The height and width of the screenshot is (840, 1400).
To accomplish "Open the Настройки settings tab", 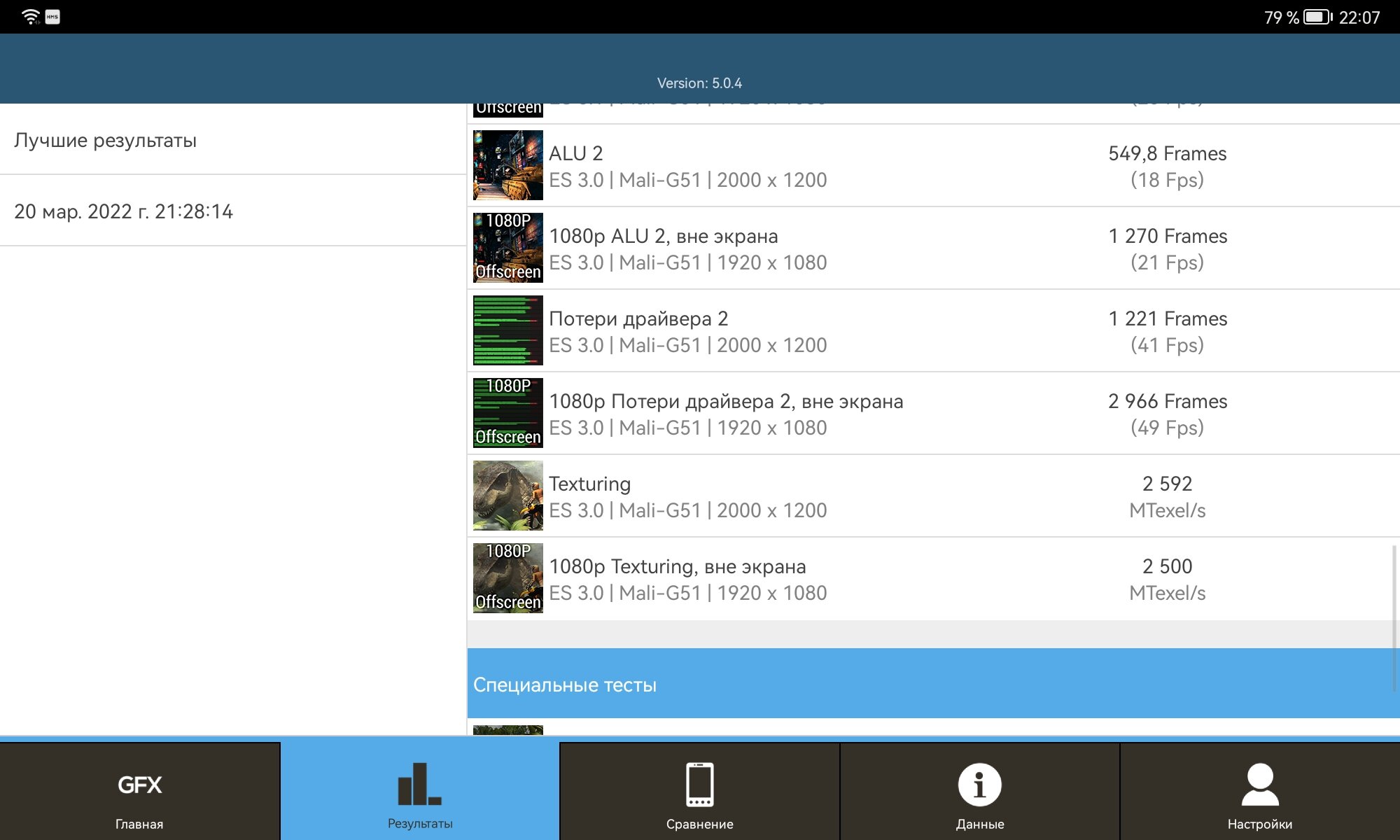I will tap(1260, 791).
